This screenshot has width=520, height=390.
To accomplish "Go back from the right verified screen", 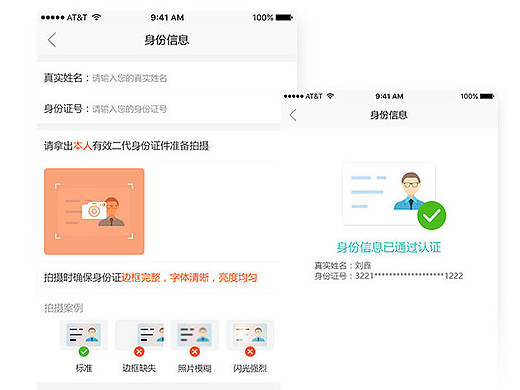I will click(293, 115).
